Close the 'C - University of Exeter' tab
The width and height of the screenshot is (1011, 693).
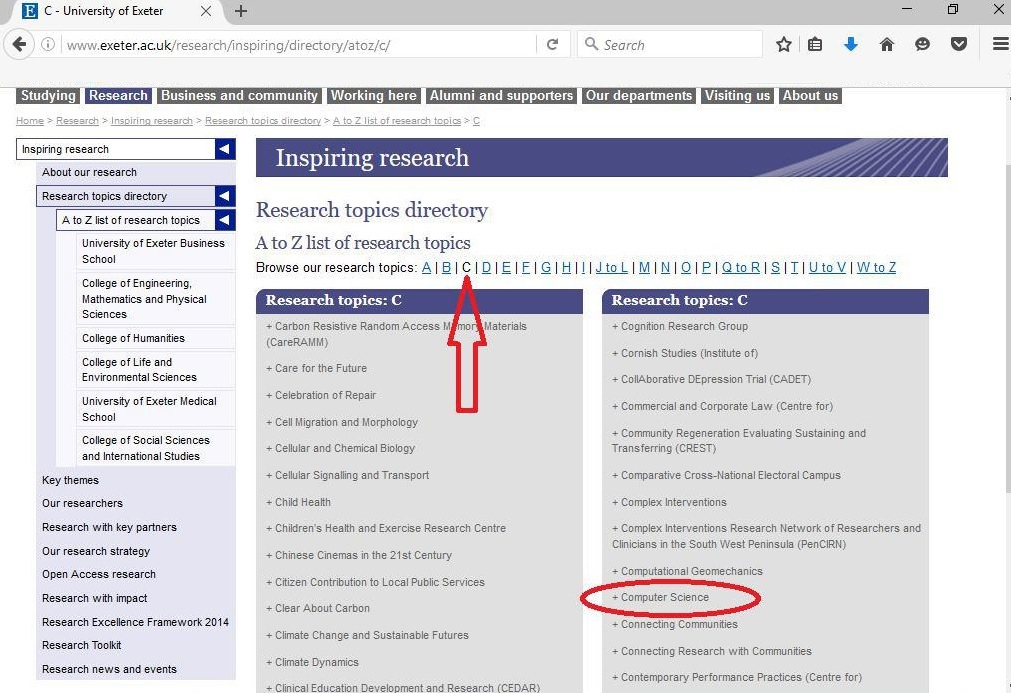point(206,11)
